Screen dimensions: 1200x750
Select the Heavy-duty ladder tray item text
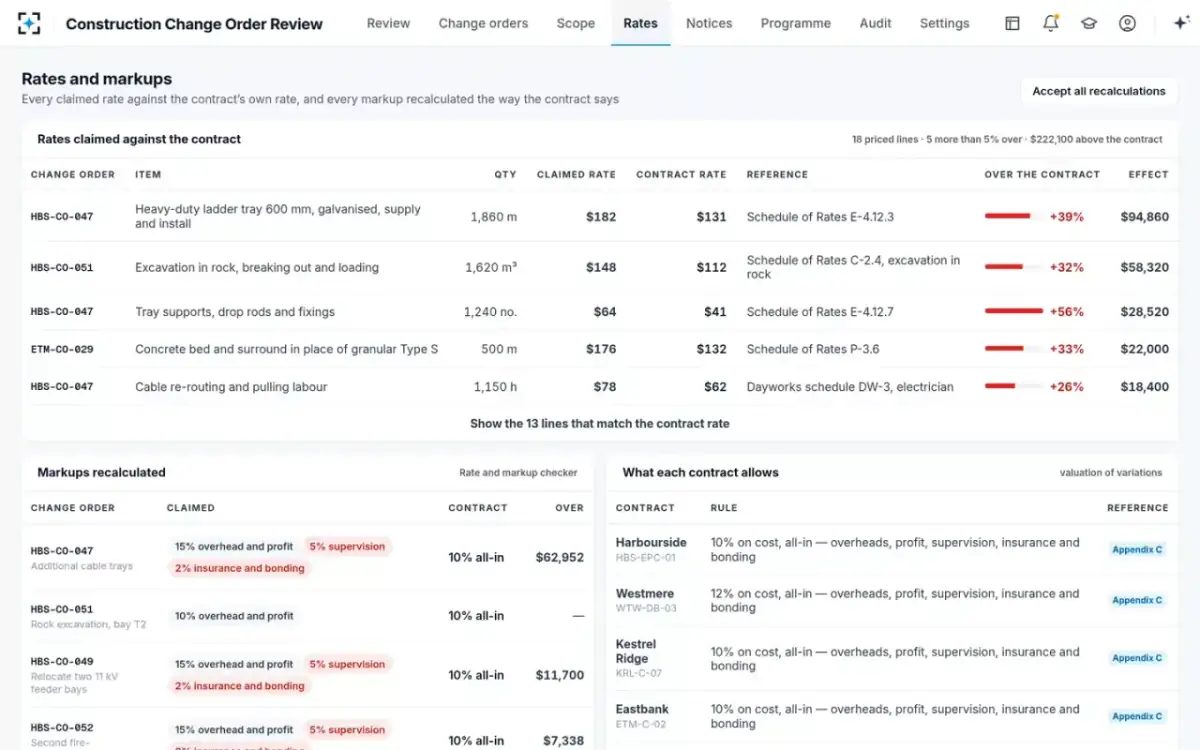pos(278,217)
